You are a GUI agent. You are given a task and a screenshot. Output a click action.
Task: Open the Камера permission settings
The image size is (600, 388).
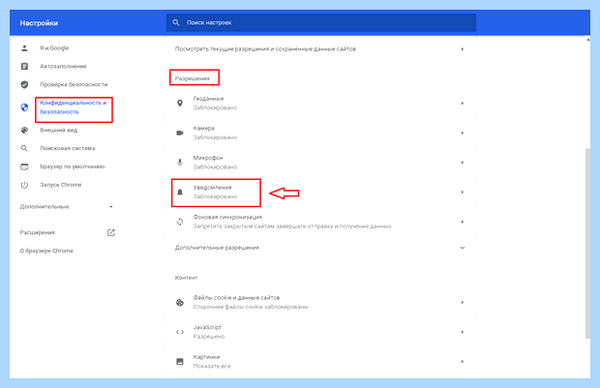coord(321,133)
